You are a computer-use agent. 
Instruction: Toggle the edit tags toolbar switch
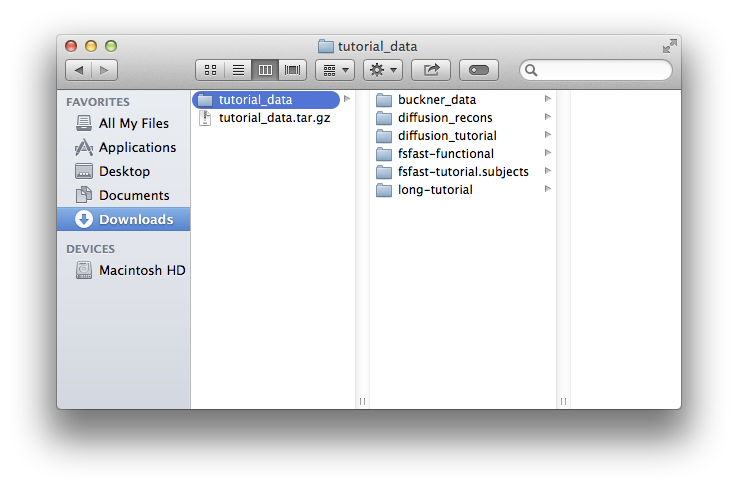pos(479,70)
